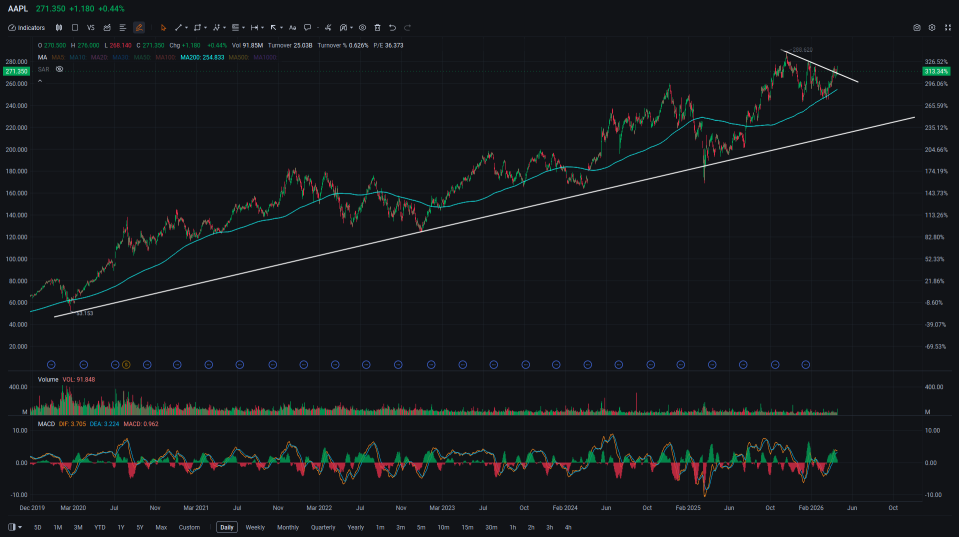Expand the arrow tool dropdown arrow
The width and height of the screenshot is (959, 537).
coord(281,28)
